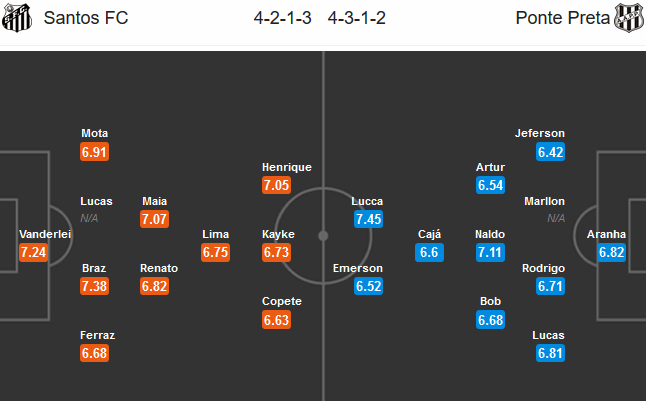This screenshot has width=646, height=401.
Task: Click Cajá's 6.6 rating badge
Action: 429,252
